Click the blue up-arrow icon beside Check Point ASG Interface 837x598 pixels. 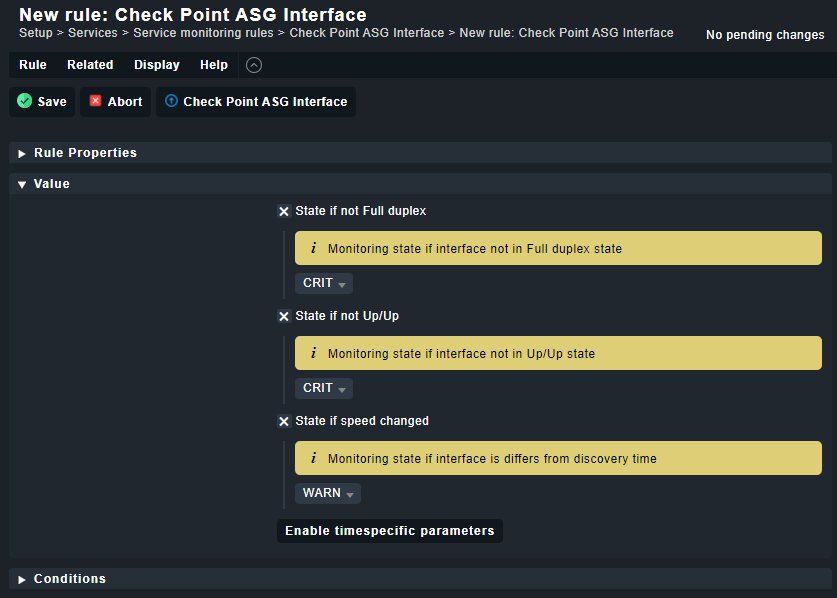click(x=171, y=100)
